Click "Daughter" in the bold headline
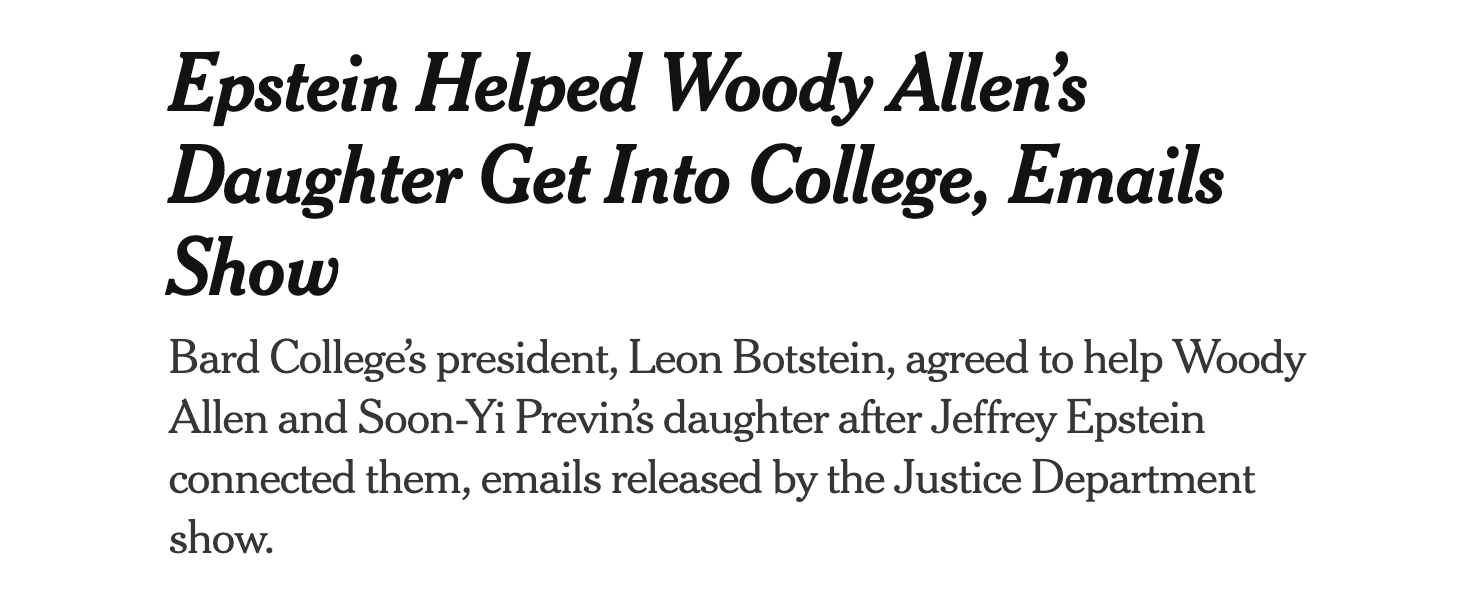The height and width of the screenshot is (606, 1472). [315, 178]
